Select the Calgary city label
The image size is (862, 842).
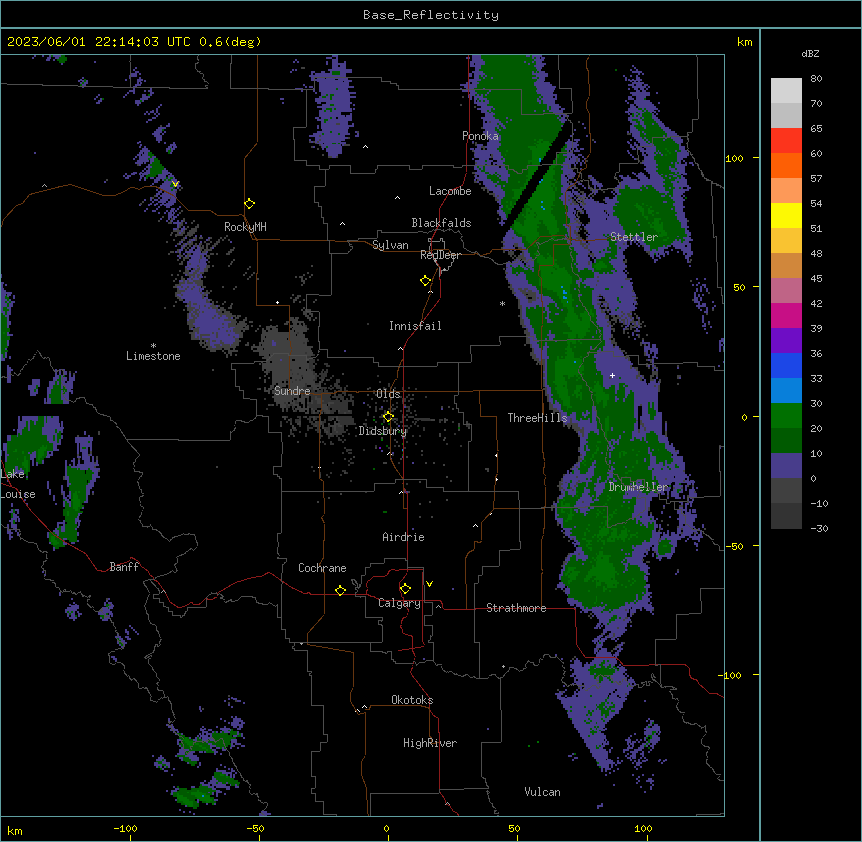pos(399,603)
